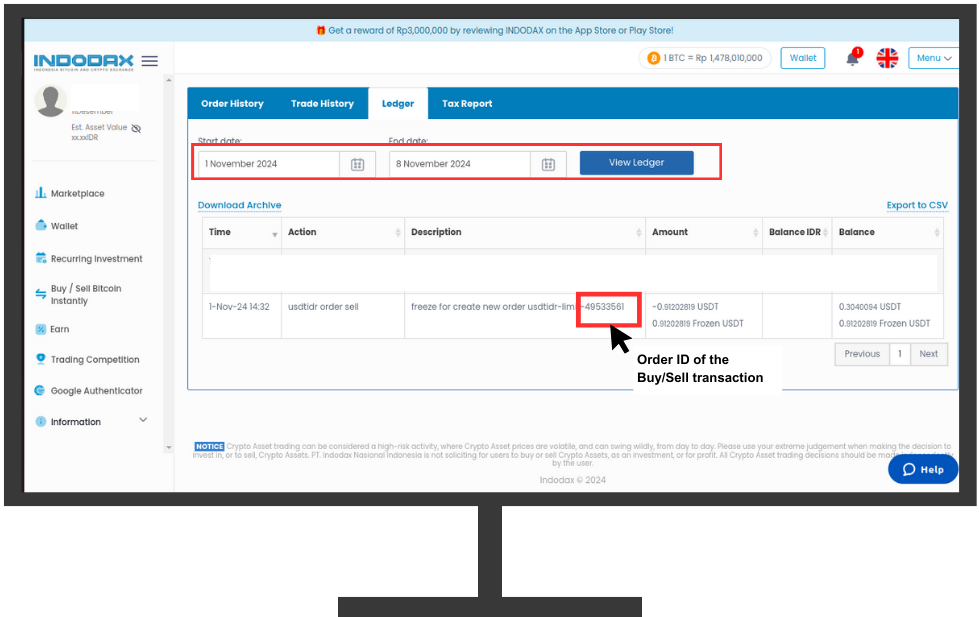The height and width of the screenshot is (617, 979).
Task: Open the Earn section
Action: tap(59, 329)
